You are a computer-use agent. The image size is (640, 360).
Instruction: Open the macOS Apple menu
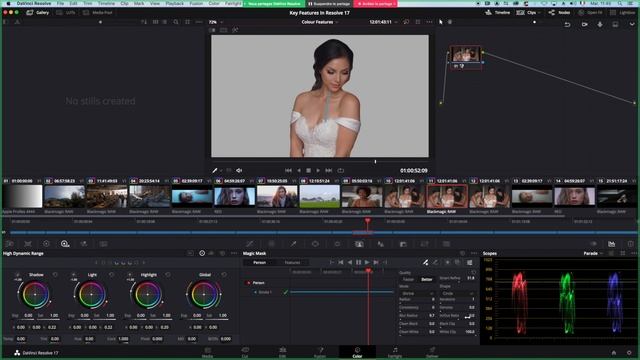[8, 3]
